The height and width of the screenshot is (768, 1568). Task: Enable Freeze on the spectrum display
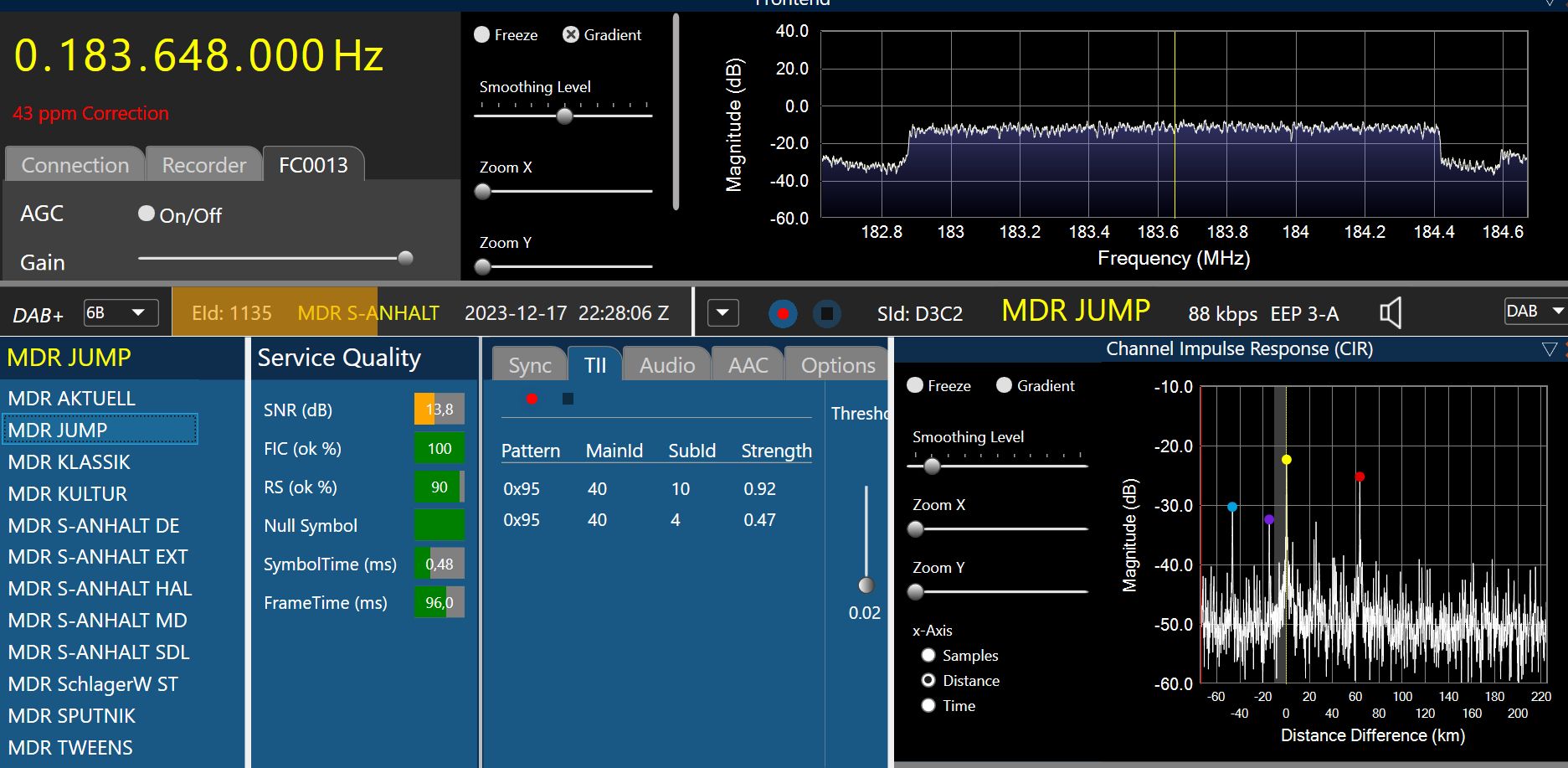tap(482, 35)
